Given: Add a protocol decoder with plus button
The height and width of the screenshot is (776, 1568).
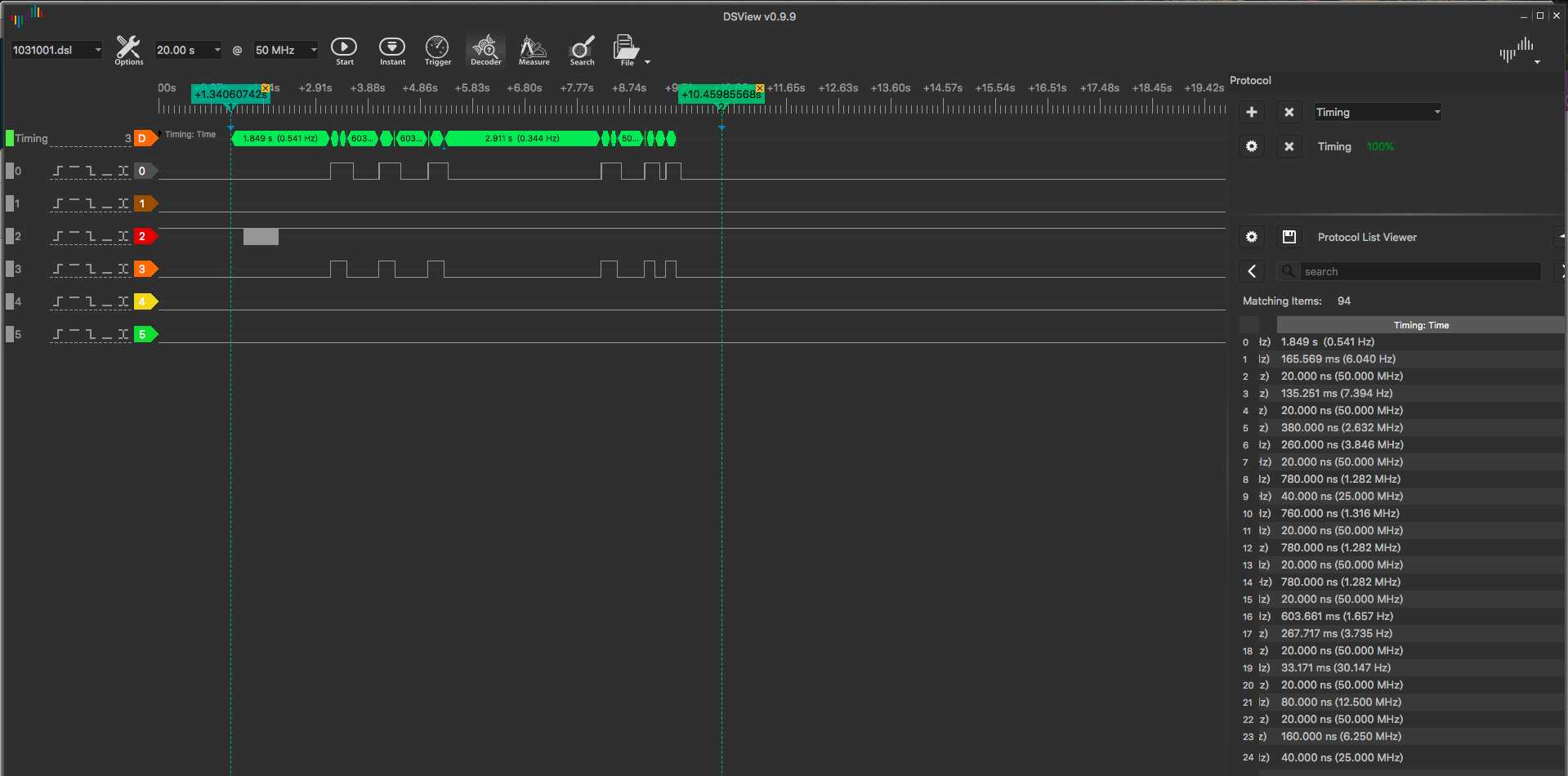Looking at the screenshot, I should tap(1252, 112).
